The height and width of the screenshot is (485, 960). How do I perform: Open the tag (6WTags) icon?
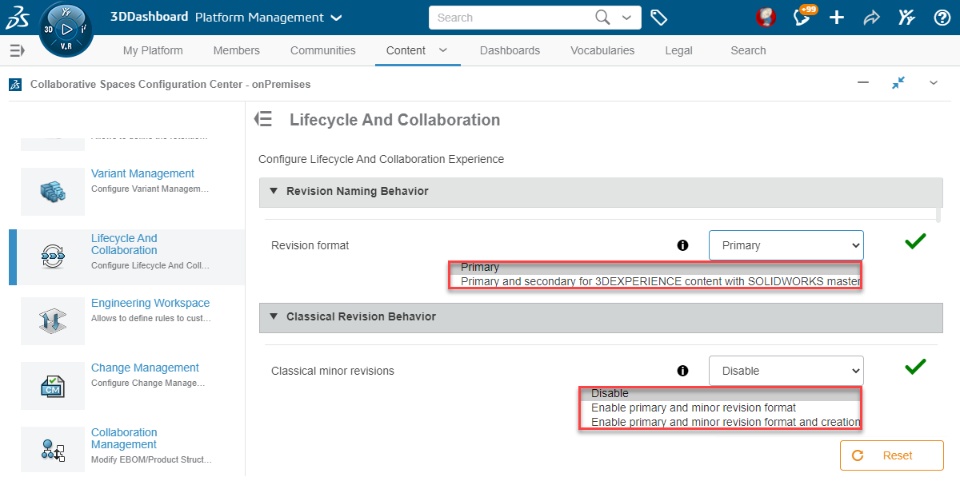659,17
